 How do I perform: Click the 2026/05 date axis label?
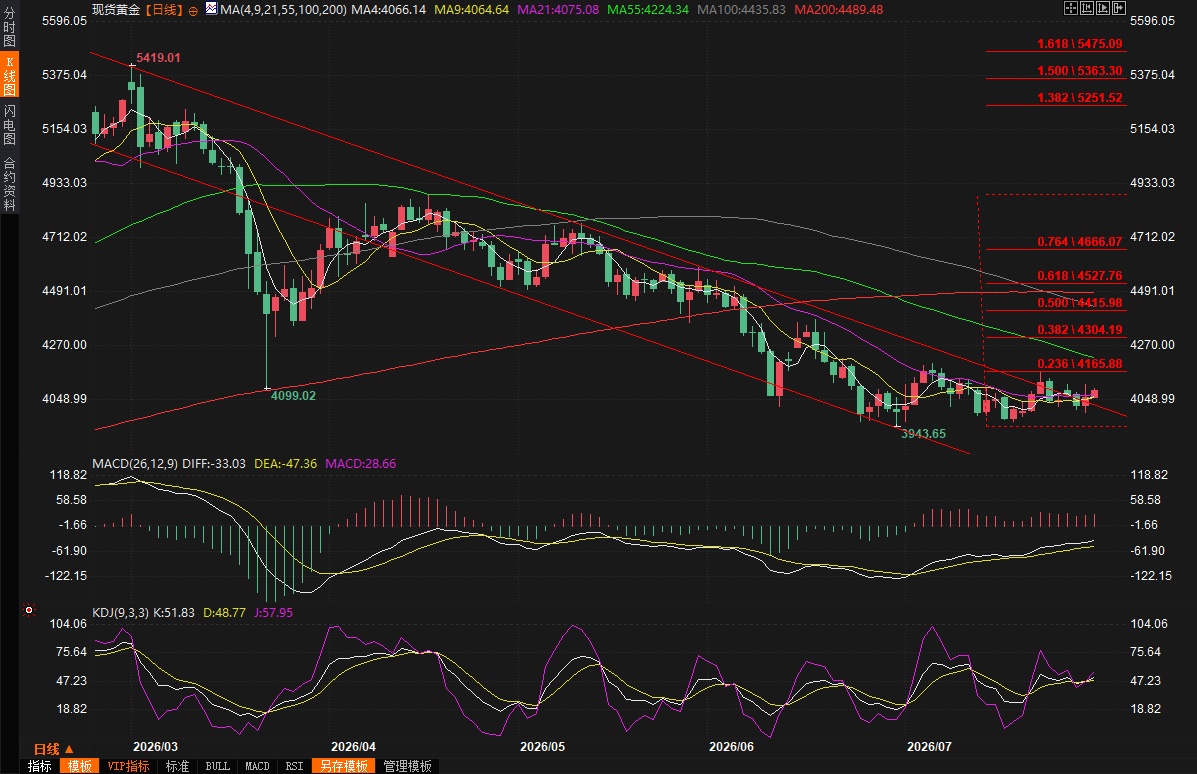pyautogui.click(x=542, y=747)
